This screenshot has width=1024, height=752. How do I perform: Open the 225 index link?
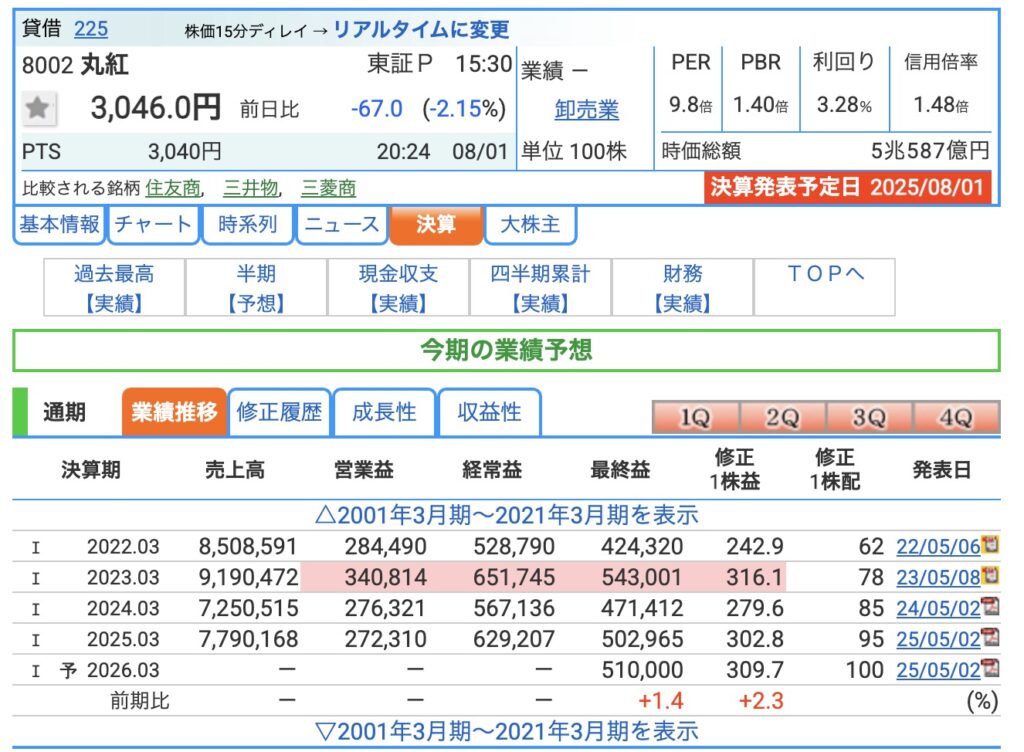pos(91,29)
